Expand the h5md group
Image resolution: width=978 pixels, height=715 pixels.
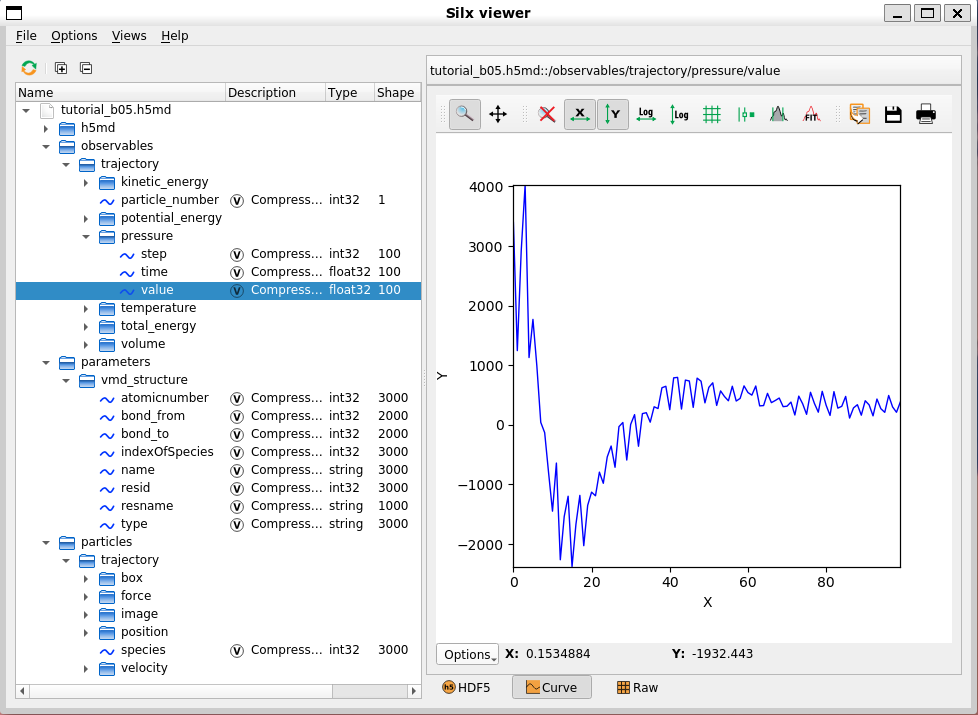click(46, 128)
